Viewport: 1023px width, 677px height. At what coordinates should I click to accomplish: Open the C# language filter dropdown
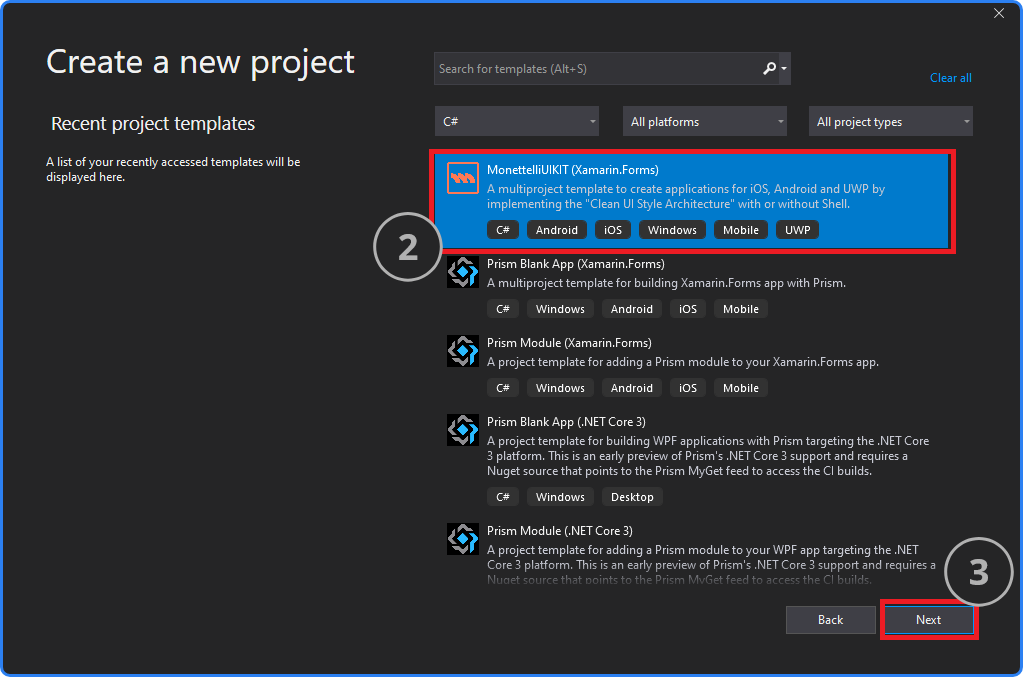click(x=517, y=121)
